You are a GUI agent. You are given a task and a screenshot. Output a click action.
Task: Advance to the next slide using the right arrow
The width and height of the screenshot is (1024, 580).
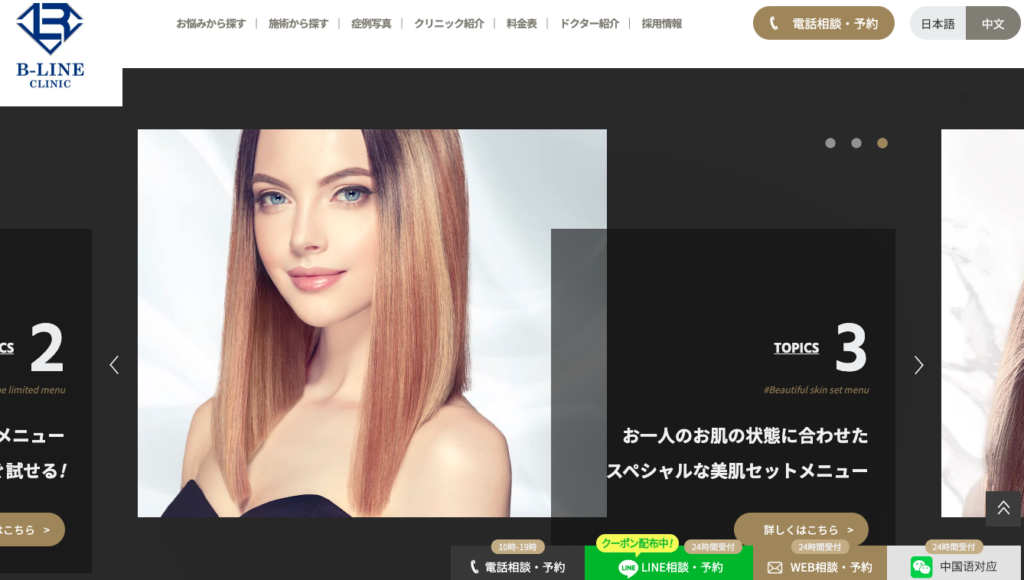918,365
